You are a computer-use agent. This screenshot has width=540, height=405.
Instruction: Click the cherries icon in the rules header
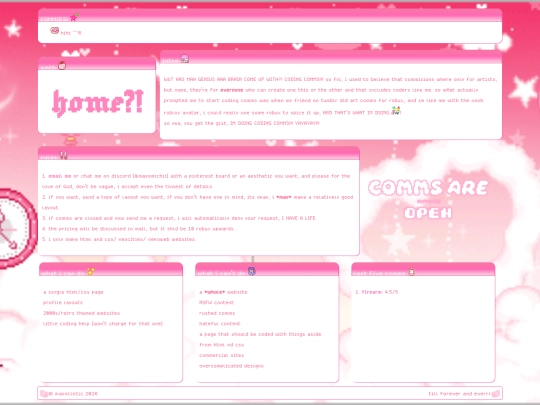[x=64, y=156]
